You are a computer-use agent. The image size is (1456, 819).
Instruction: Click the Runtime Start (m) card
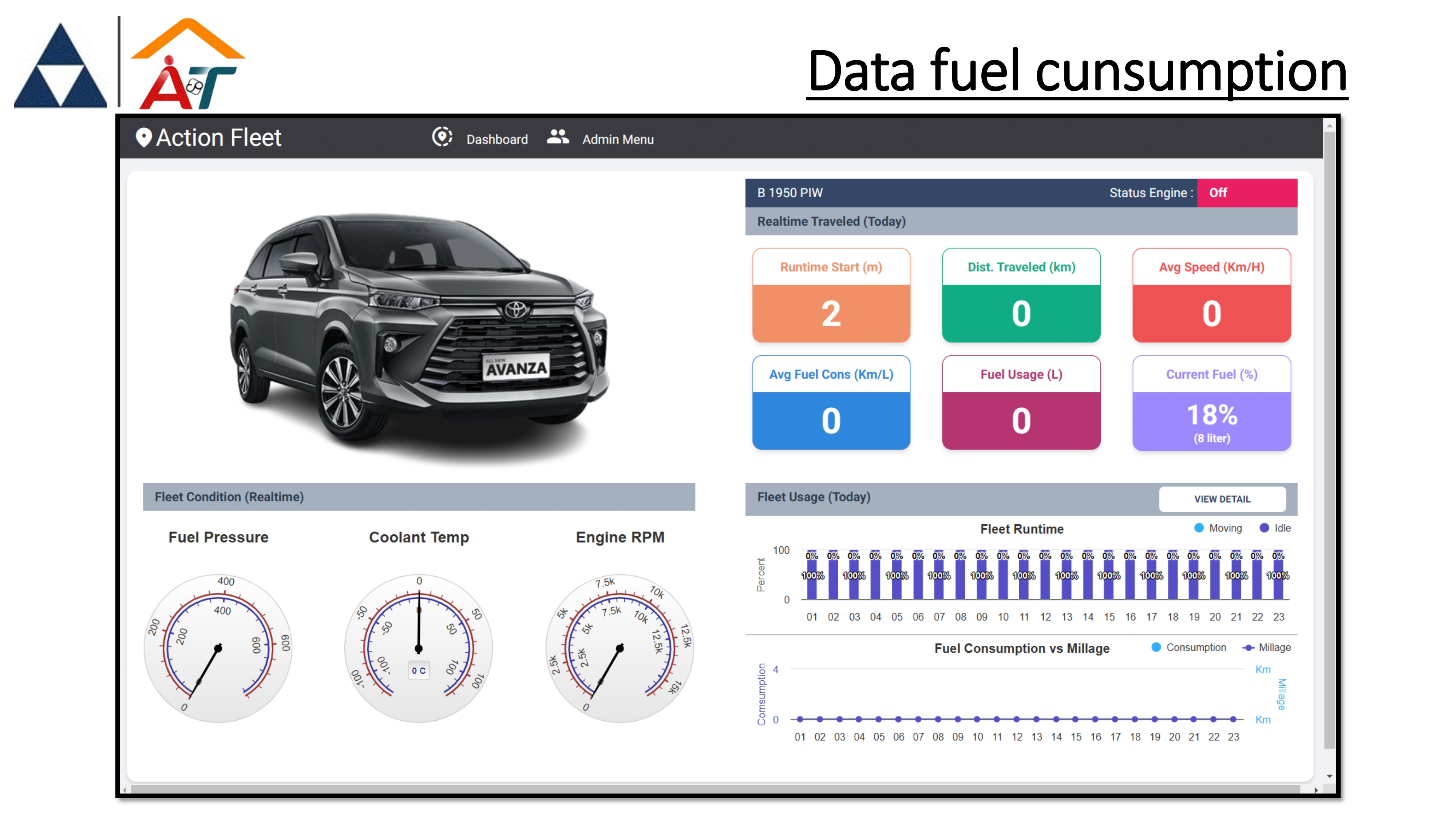831,295
